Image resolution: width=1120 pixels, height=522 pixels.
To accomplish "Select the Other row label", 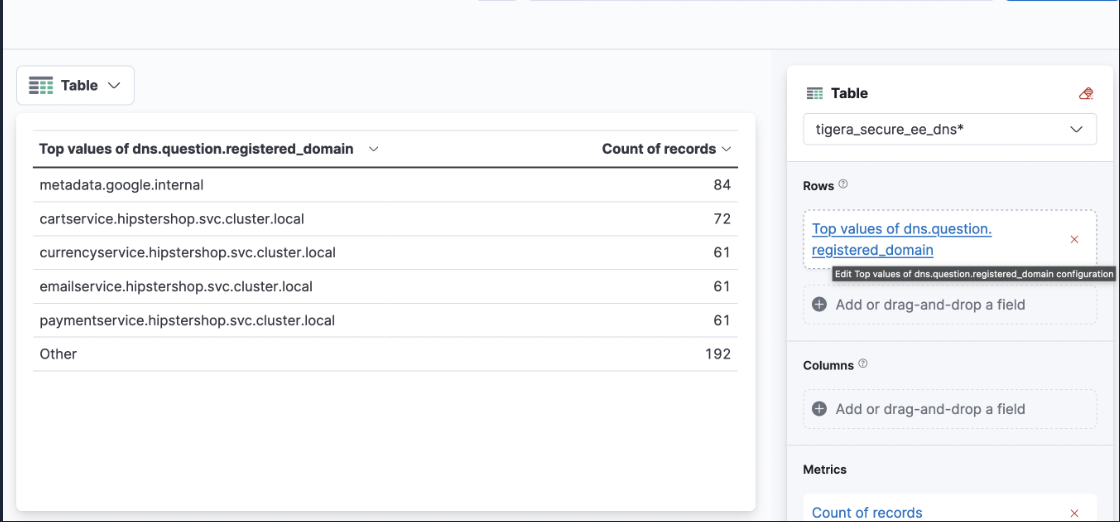I will pyautogui.click(x=59, y=353).
